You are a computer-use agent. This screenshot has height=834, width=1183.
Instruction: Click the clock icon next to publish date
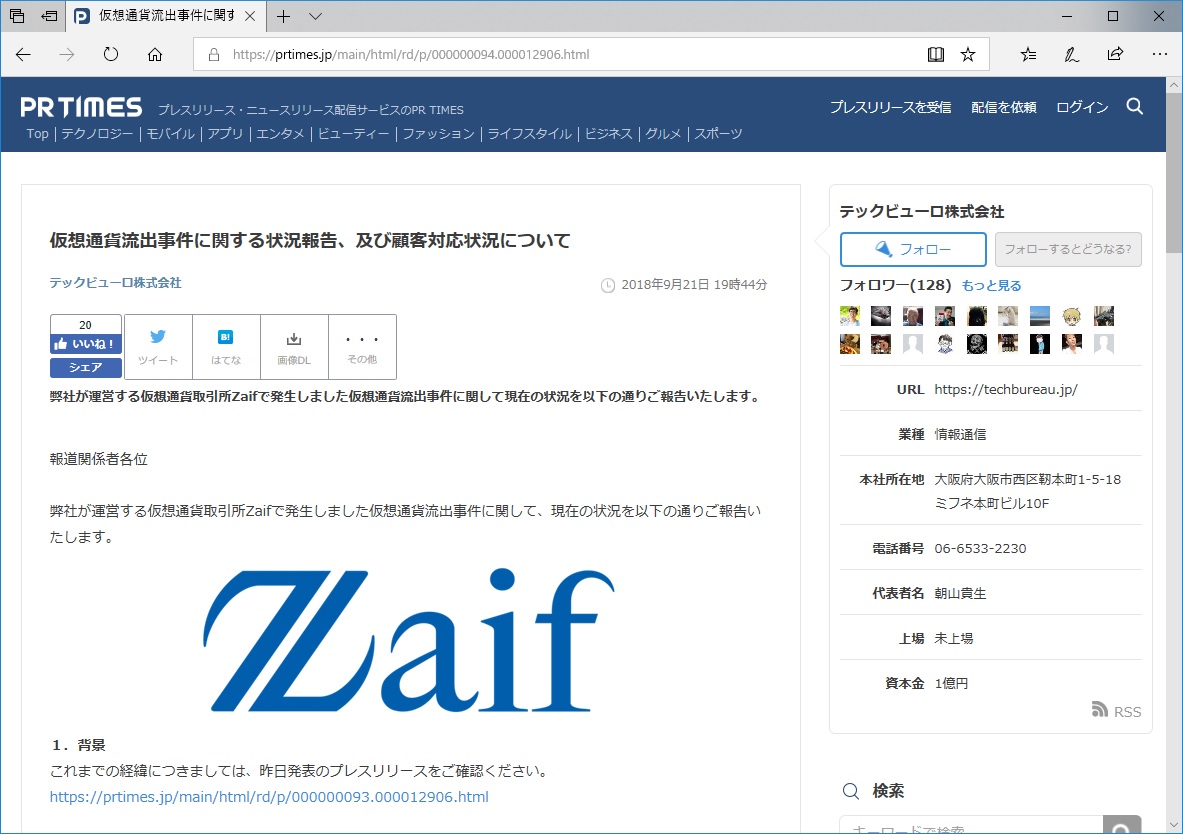click(608, 285)
